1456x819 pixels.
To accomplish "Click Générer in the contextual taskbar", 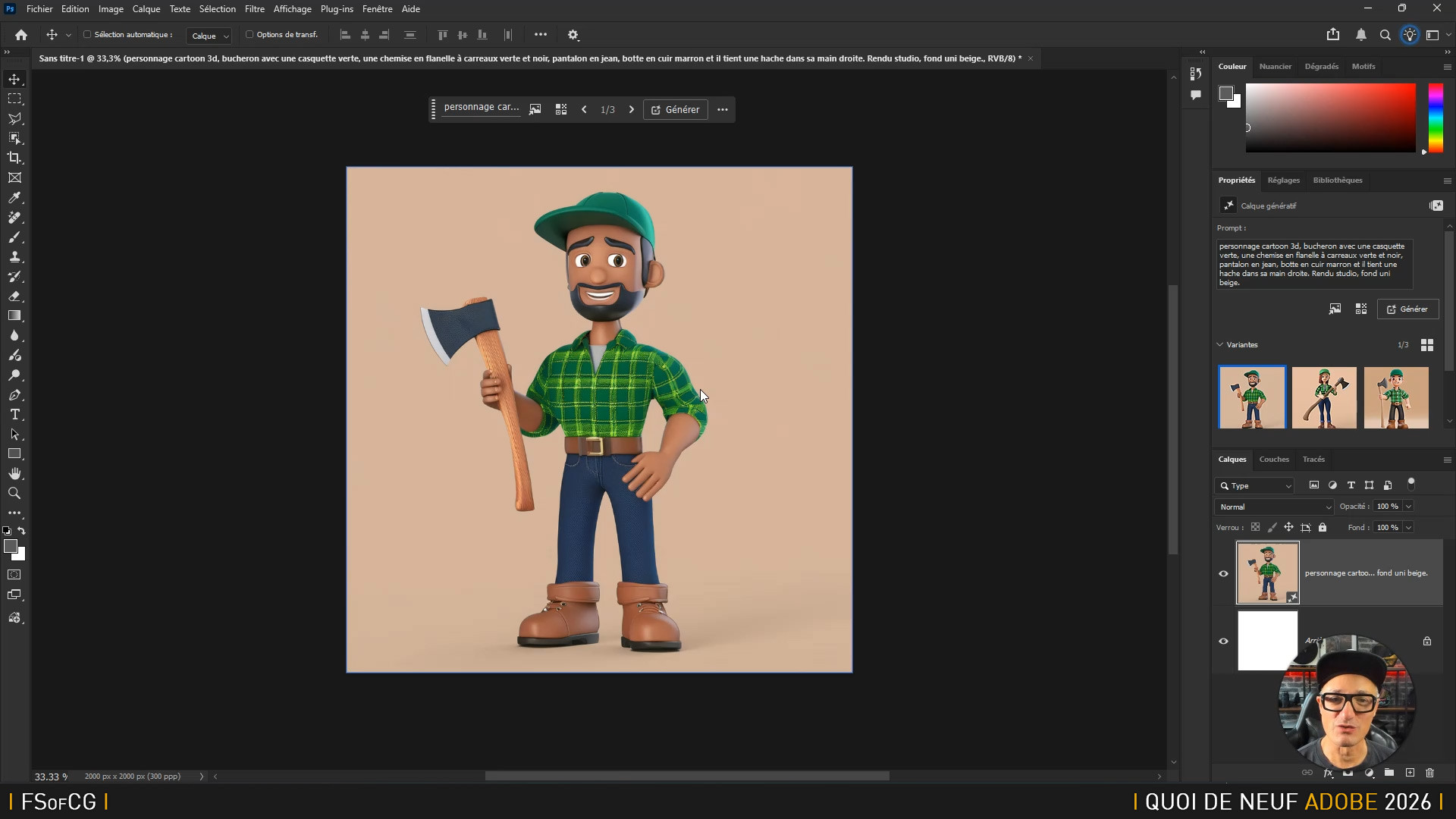I will [675, 109].
